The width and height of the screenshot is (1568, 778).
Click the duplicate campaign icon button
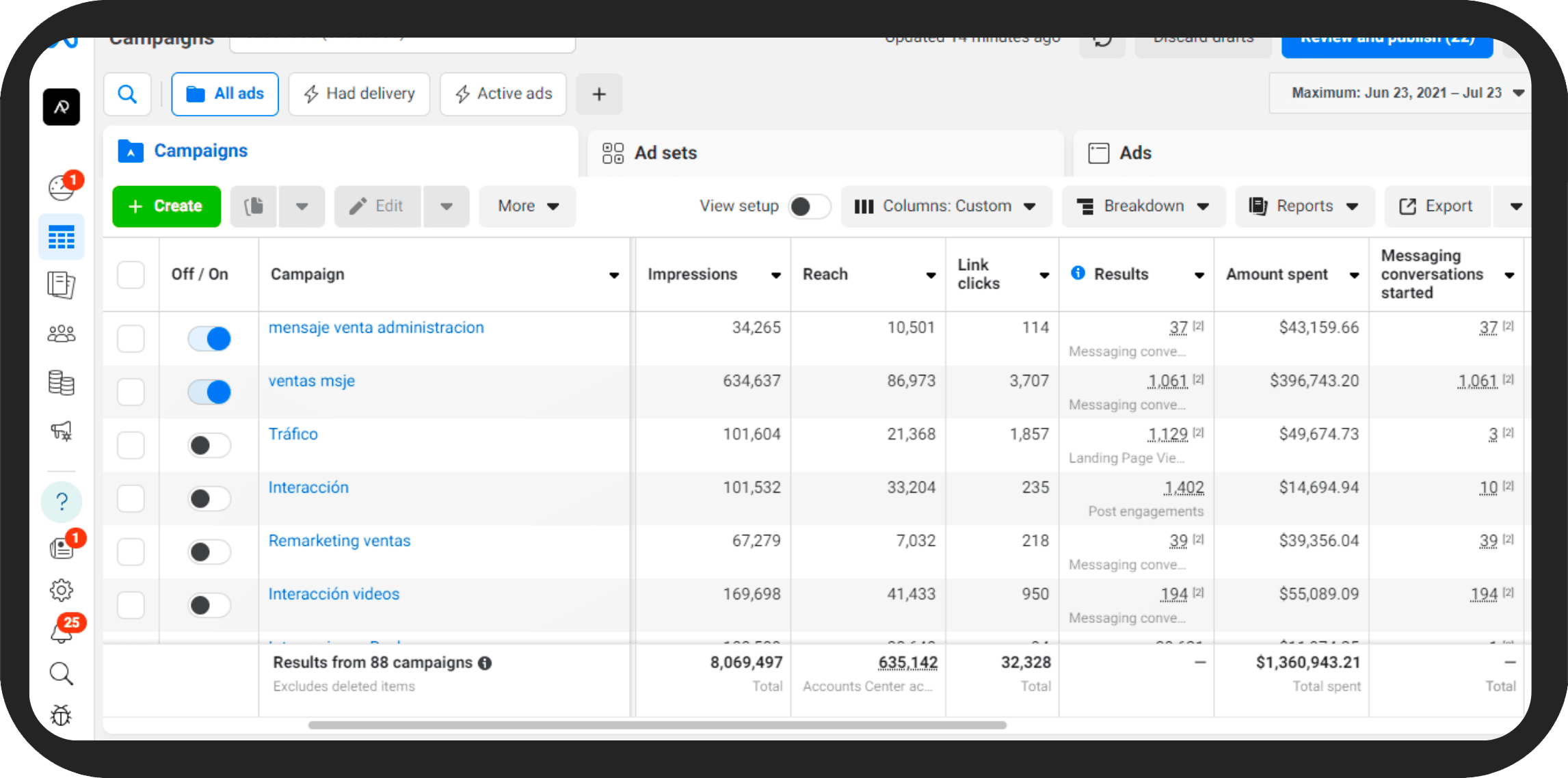(254, 206)
